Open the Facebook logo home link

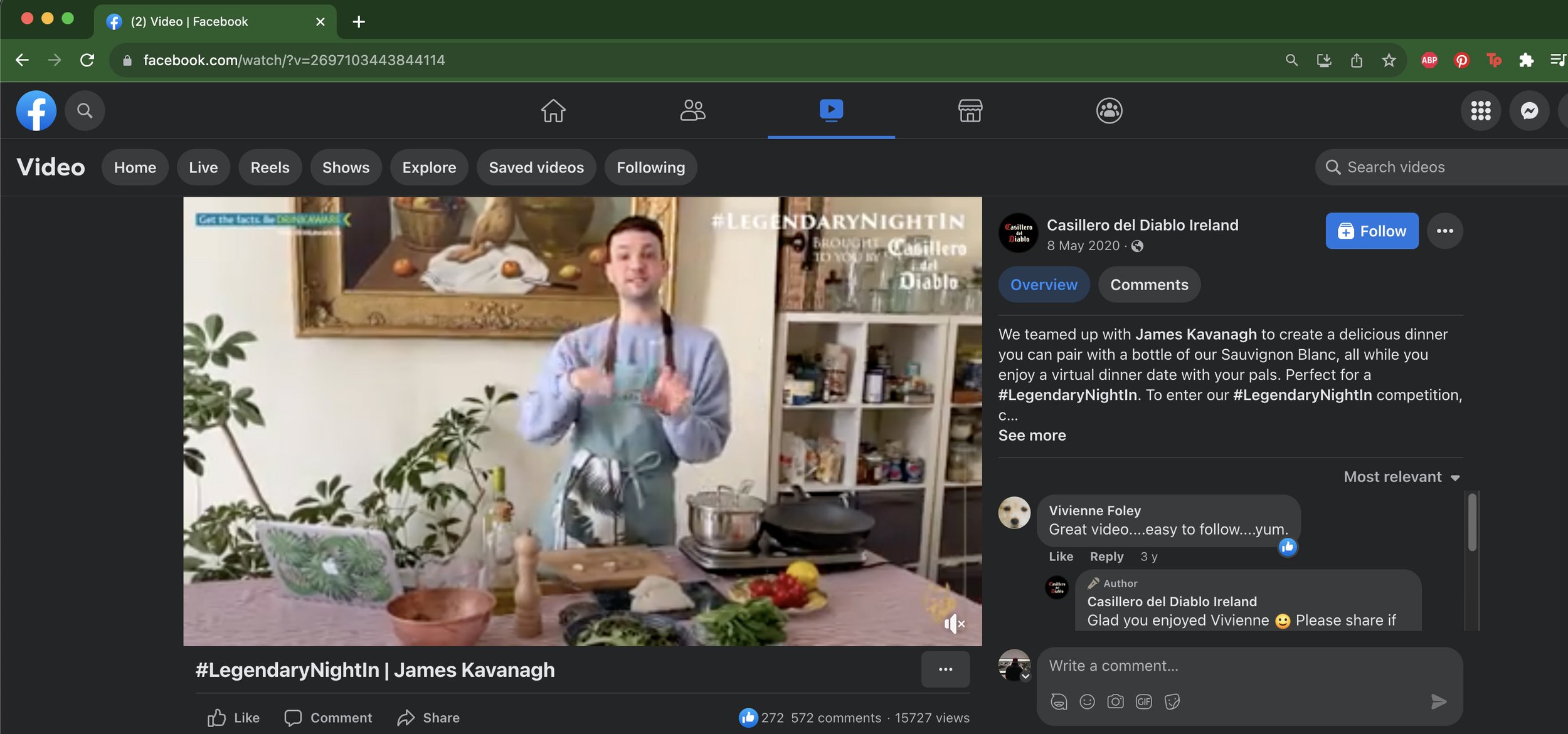click(36, 111)
